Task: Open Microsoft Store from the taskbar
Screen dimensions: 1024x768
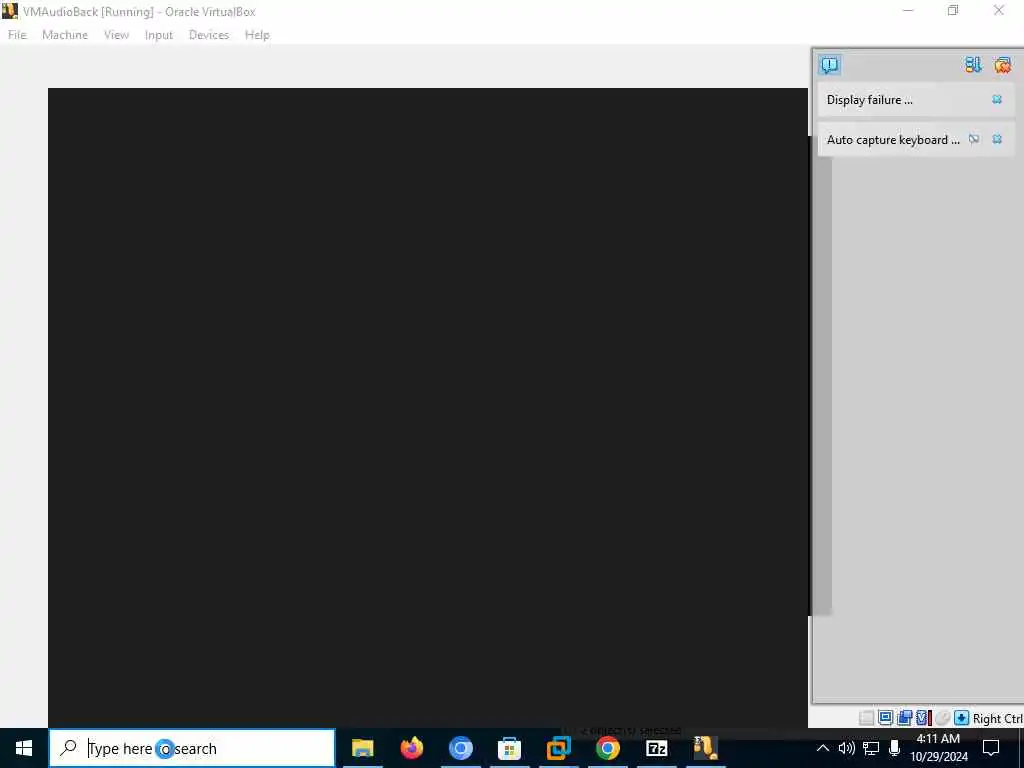Action: click(509, 748)
